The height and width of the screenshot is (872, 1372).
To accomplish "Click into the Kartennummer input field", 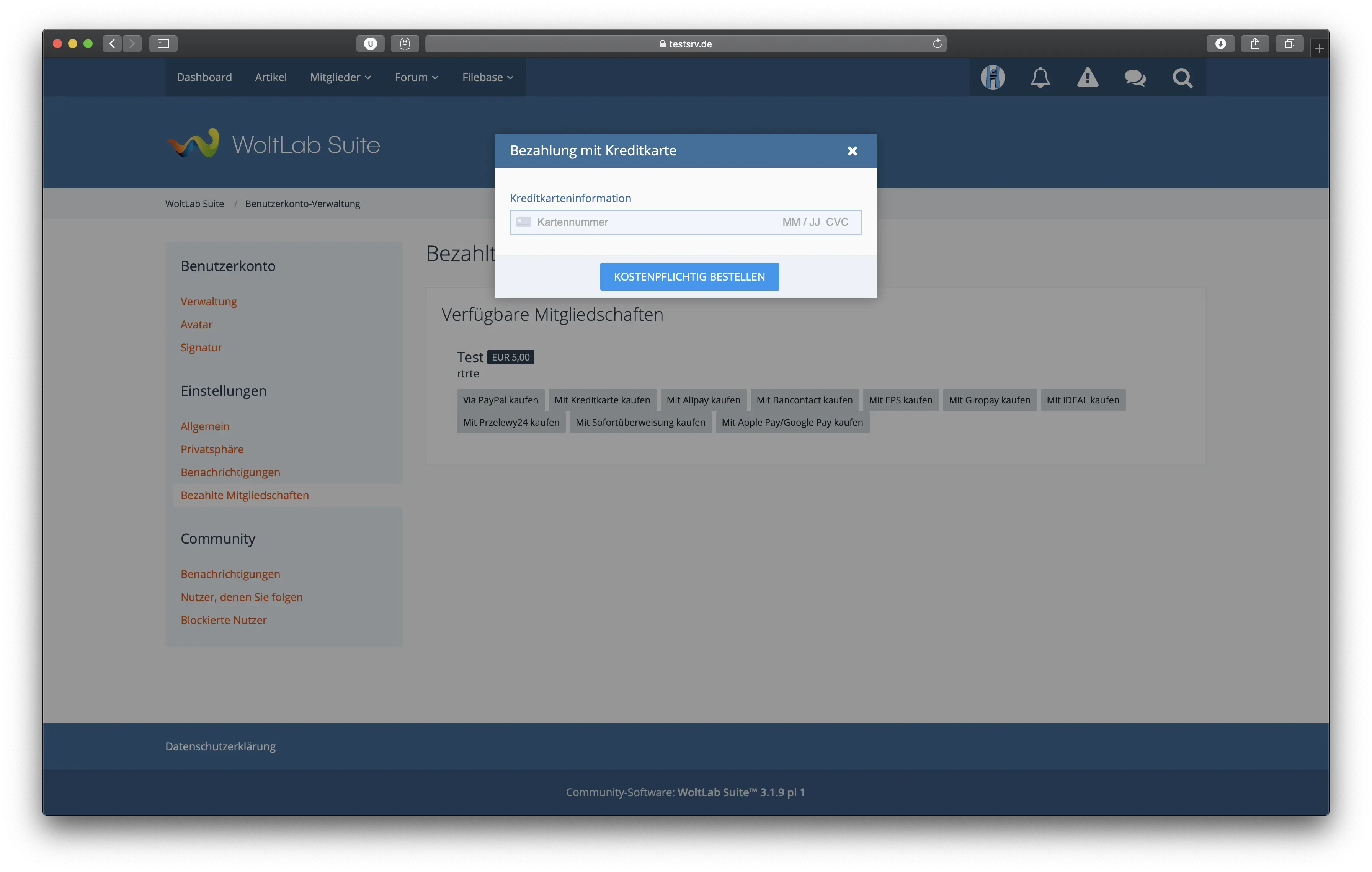I will tap(650, 222).
